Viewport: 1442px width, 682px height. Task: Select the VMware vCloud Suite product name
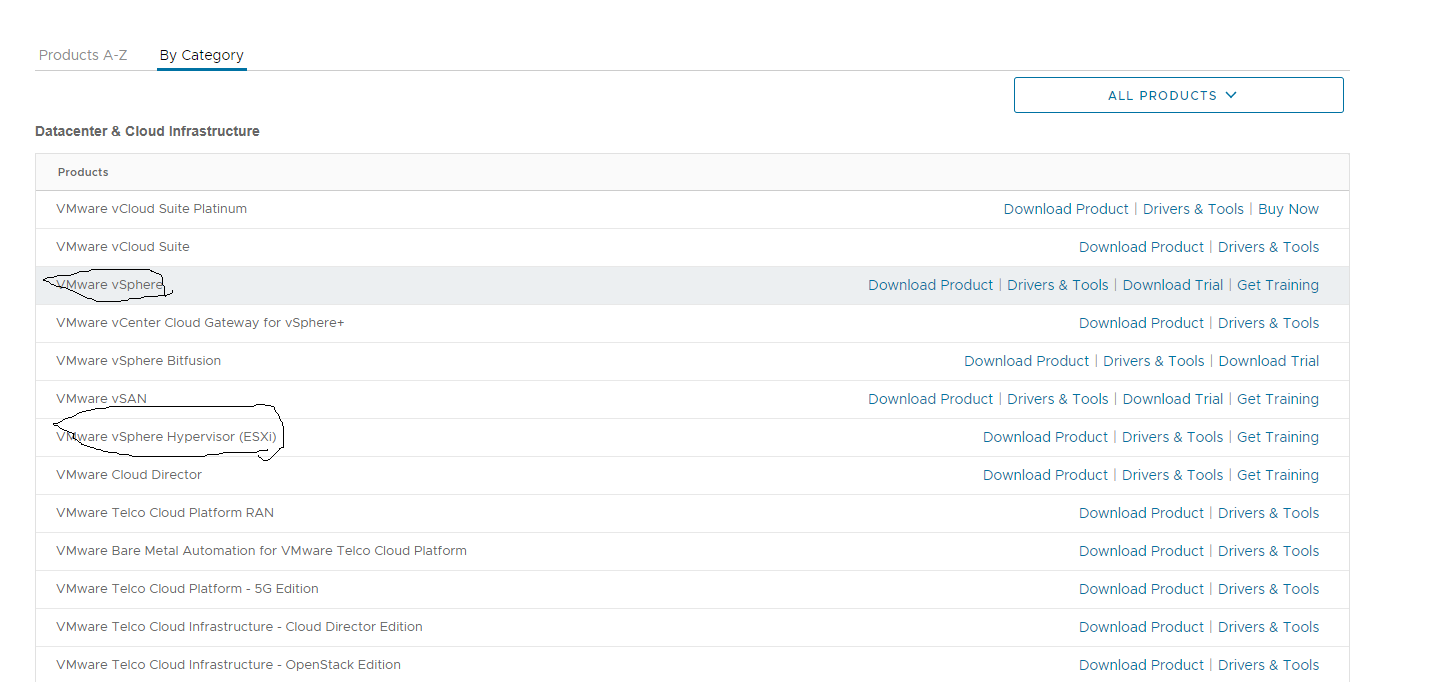[123, 247]
